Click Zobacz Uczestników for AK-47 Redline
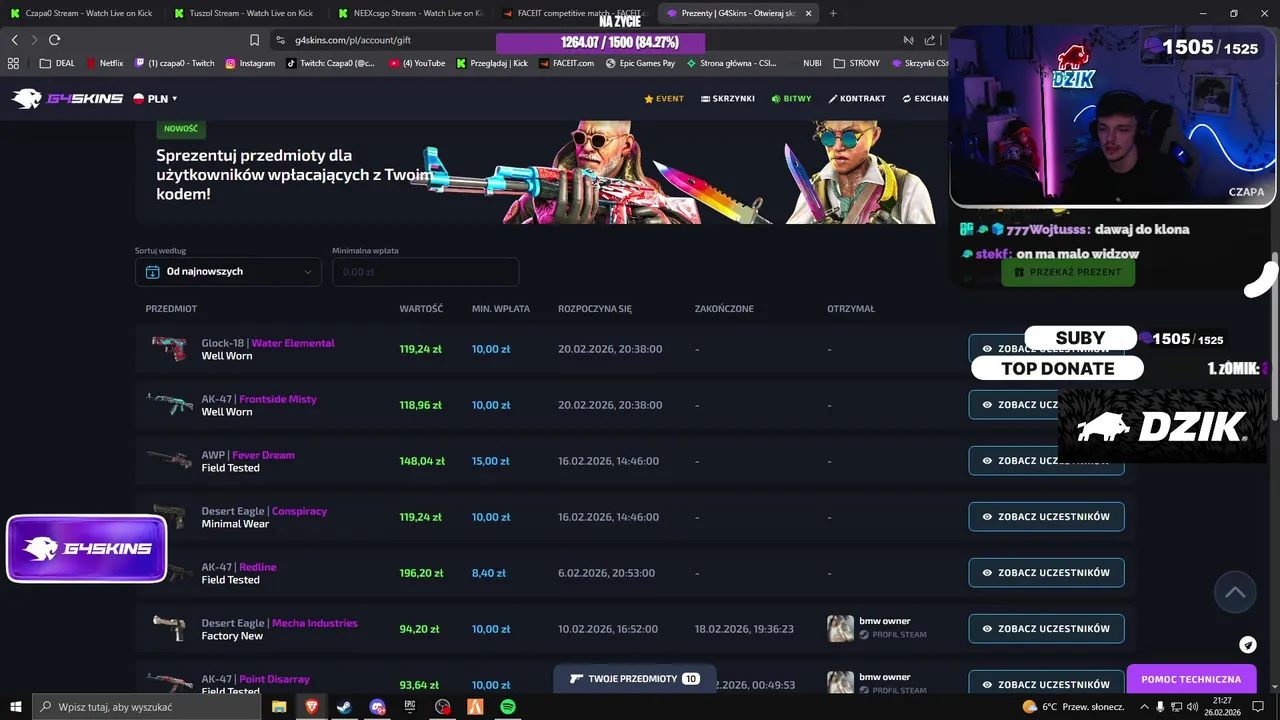1280x720 pixels. point(1046,573)
